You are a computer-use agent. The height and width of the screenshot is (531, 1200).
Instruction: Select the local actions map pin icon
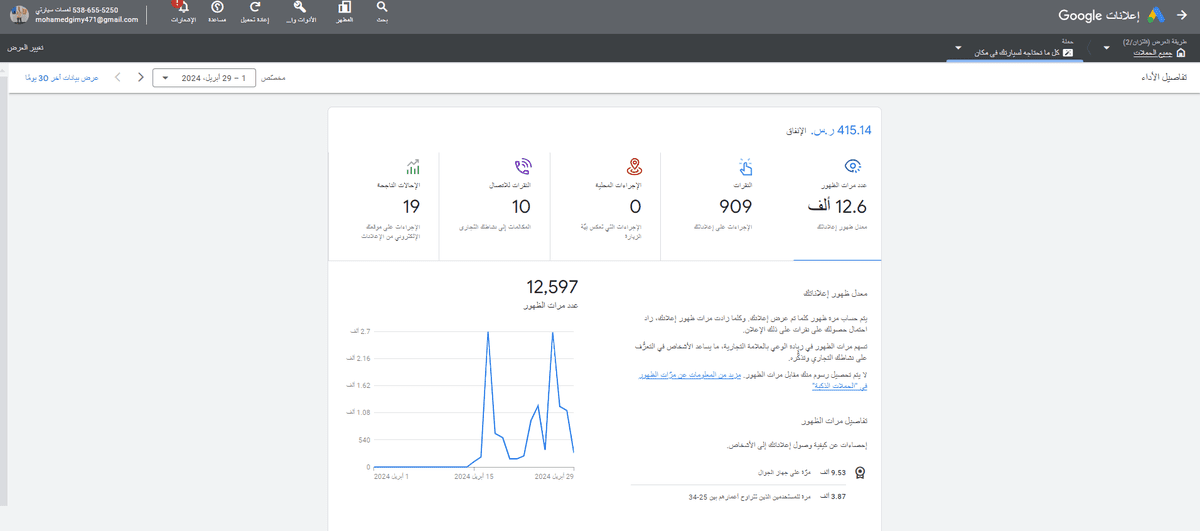(x=633, y=166)
